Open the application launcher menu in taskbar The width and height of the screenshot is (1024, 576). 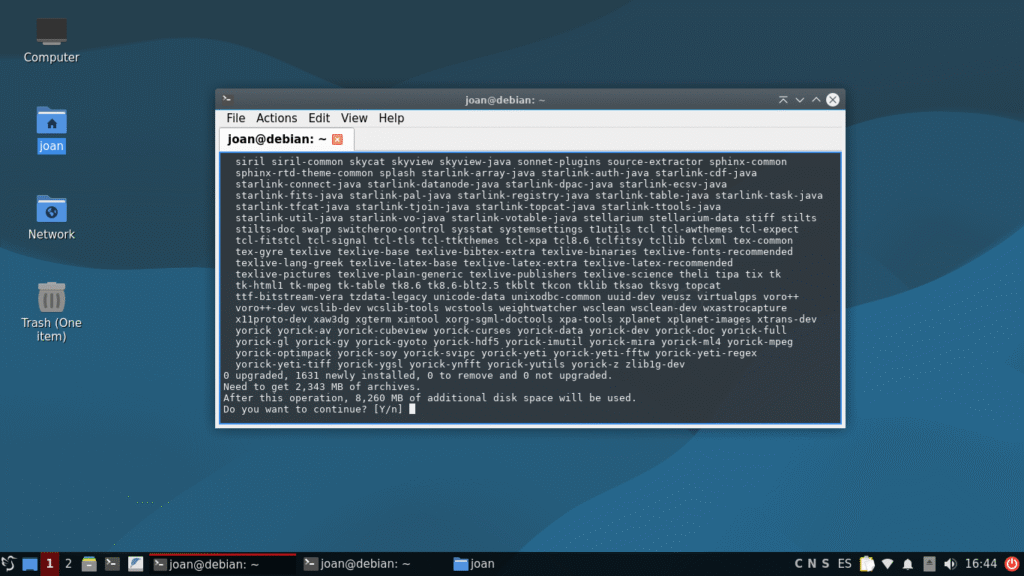[9, 564]
